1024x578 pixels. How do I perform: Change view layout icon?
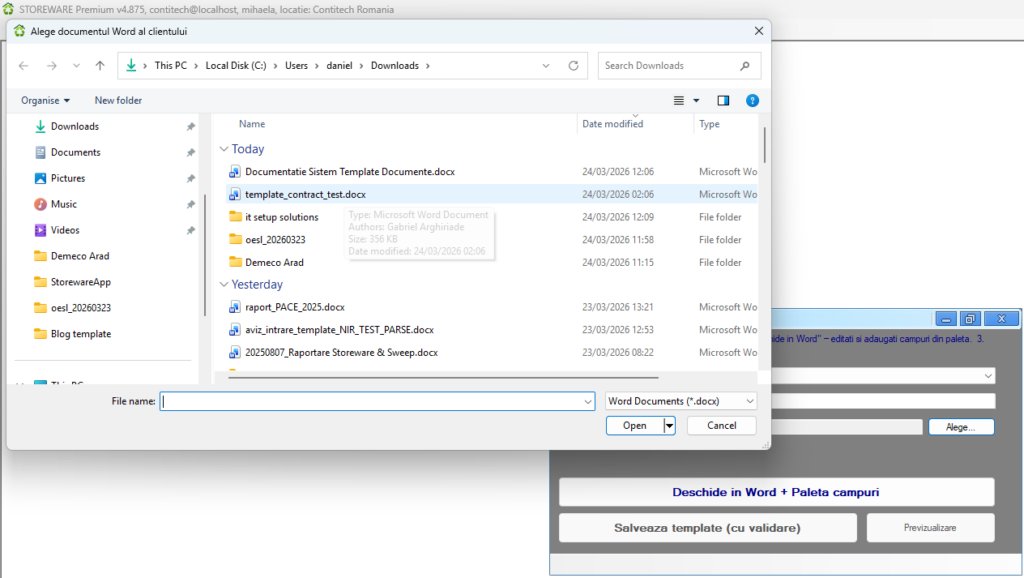(x=679, y=101)
